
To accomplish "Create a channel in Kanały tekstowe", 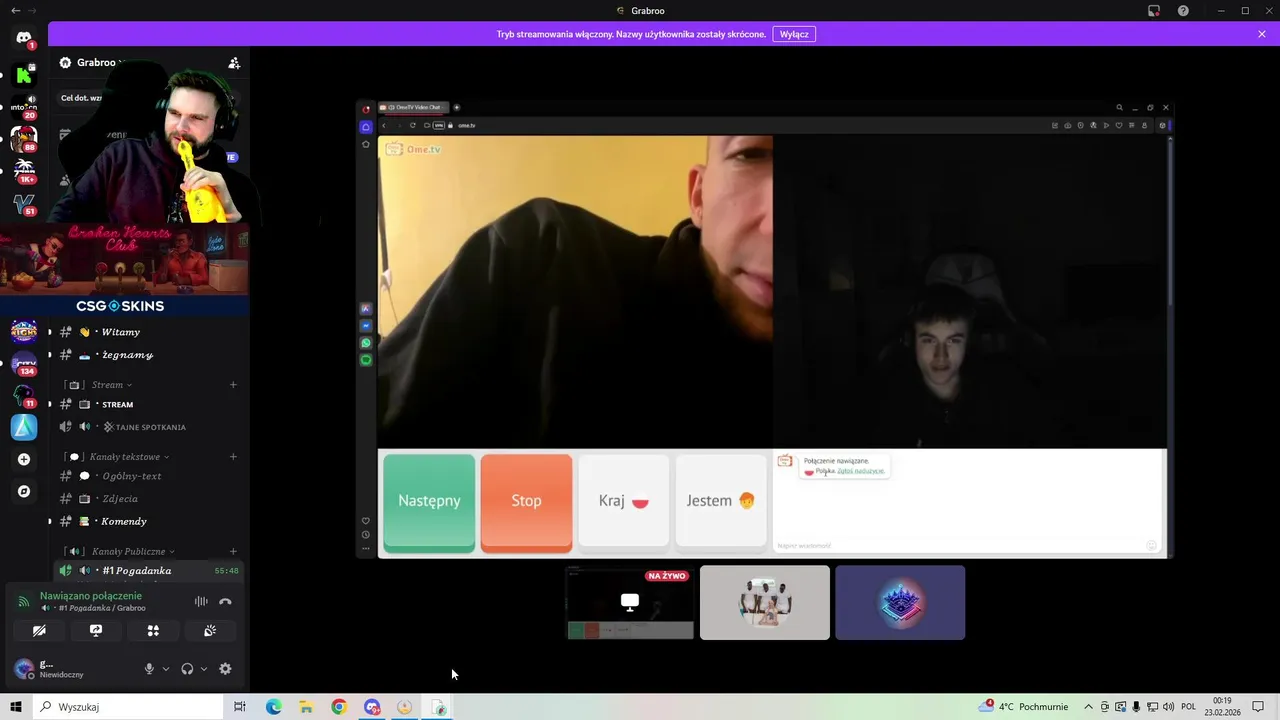I will point(233,457).
